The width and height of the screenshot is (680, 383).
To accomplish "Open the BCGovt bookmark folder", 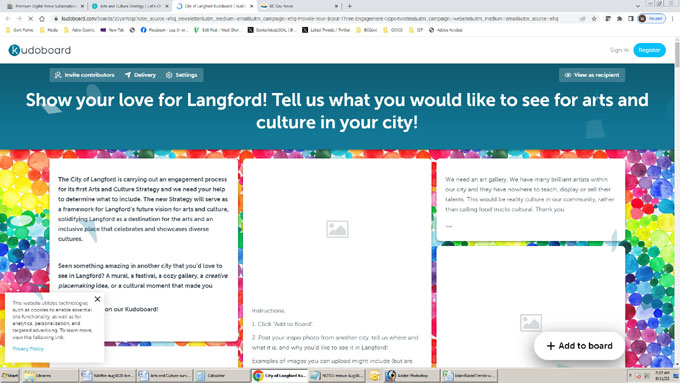I will point(367,30).
